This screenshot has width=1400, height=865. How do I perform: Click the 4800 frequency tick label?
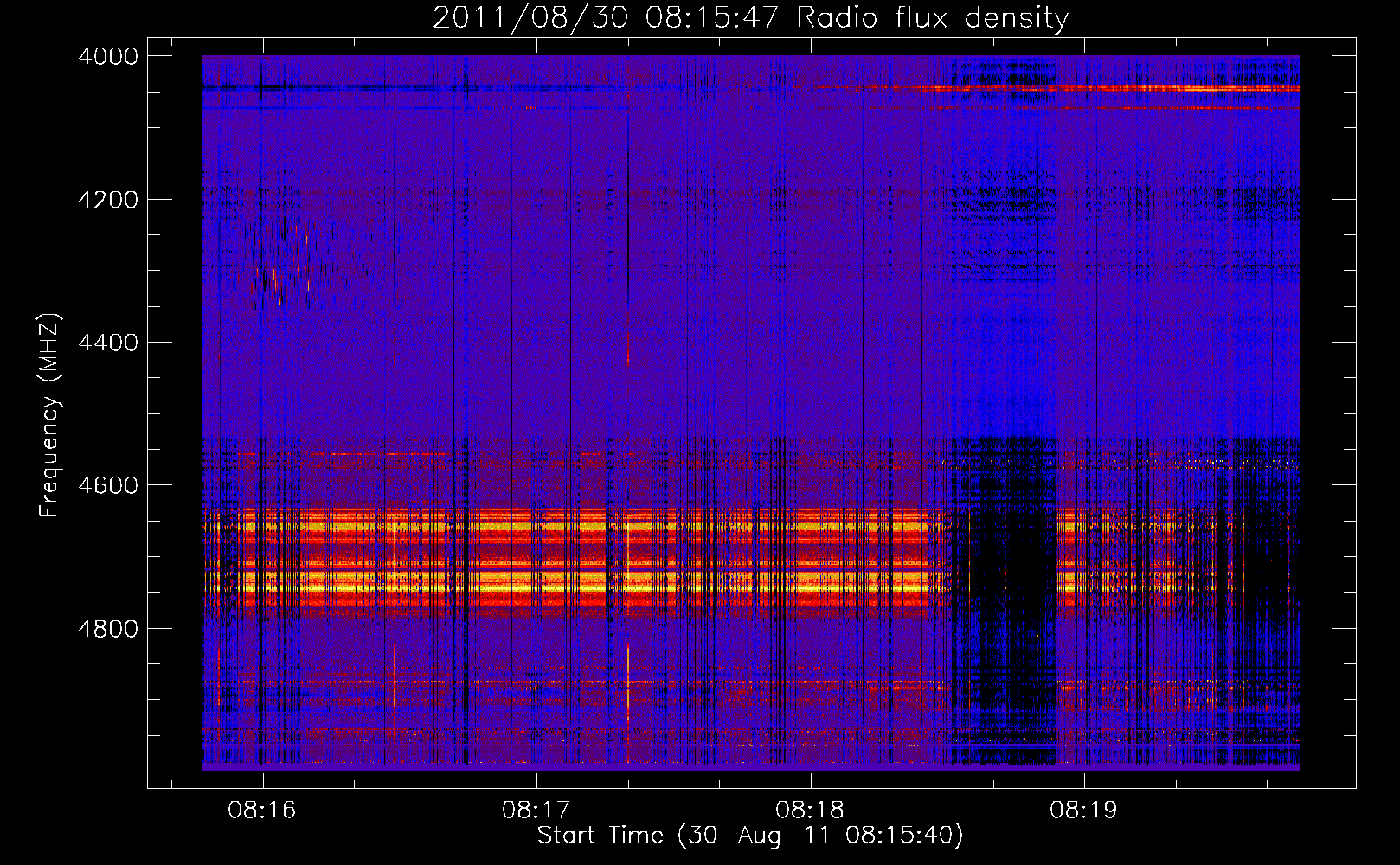pos(108,629)
